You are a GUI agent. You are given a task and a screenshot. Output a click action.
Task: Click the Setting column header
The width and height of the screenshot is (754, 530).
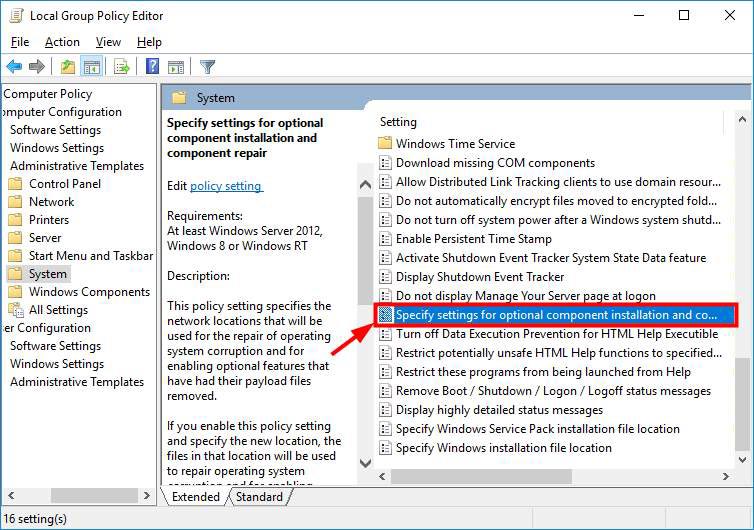pos(399,122)
